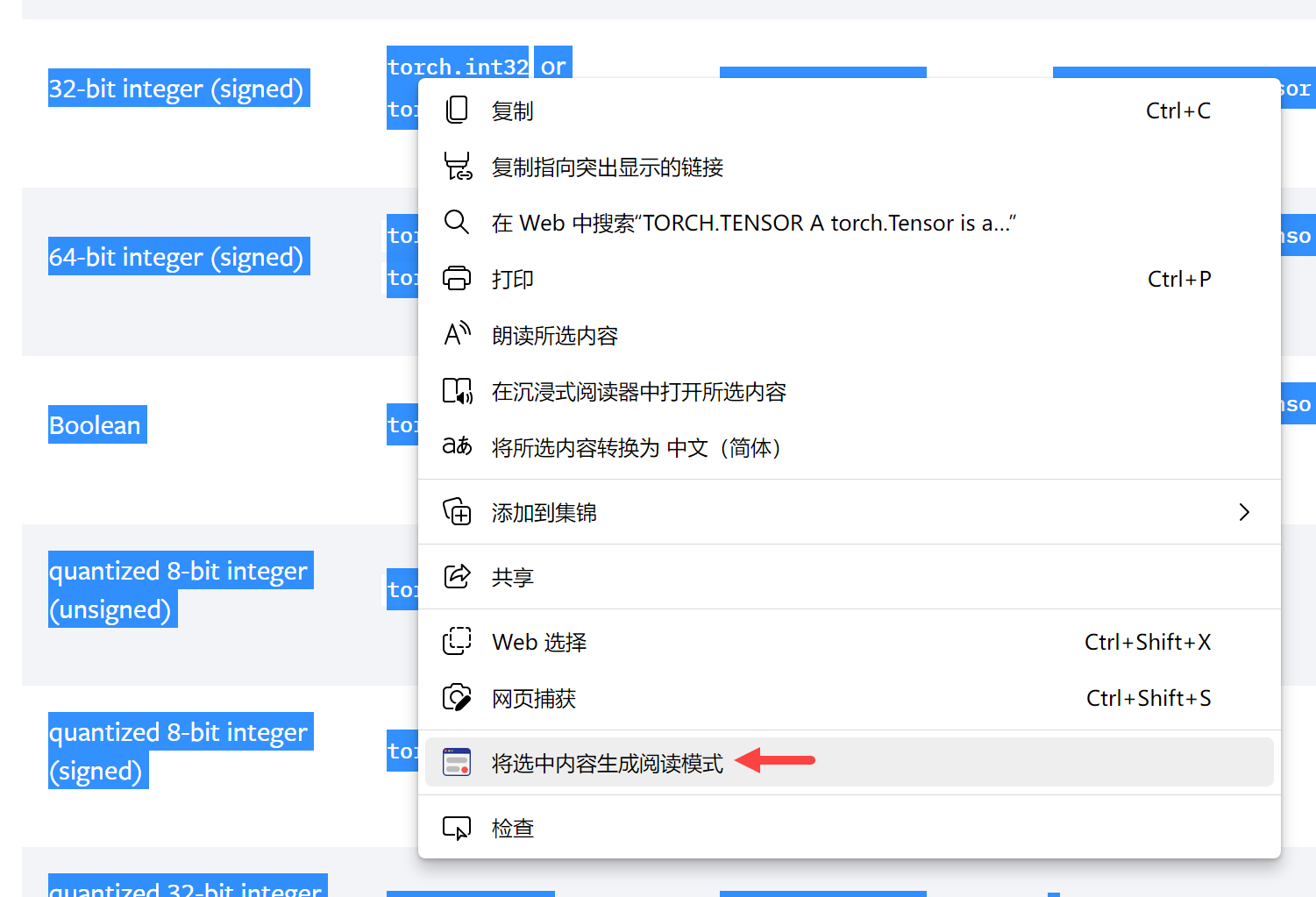
Task: Click the translate selection icon
Action: click(x=457, y=446)
